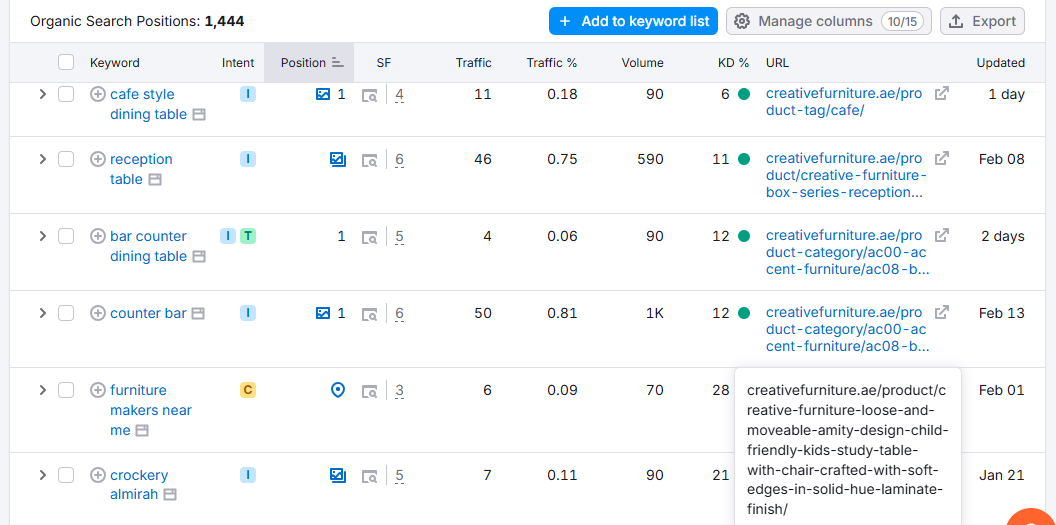Expand the crockery almirah row
Screen dimensions: 1056x525
coord(42,475)
